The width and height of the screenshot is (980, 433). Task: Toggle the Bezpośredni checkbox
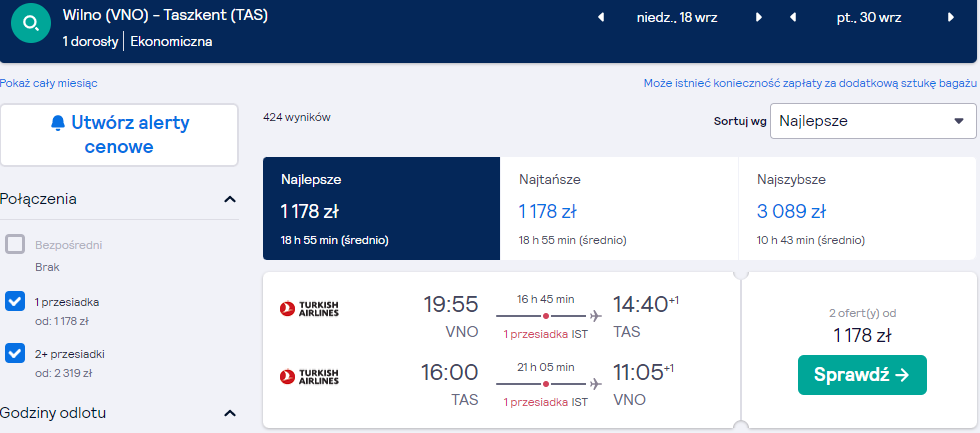tap(15, 244)
